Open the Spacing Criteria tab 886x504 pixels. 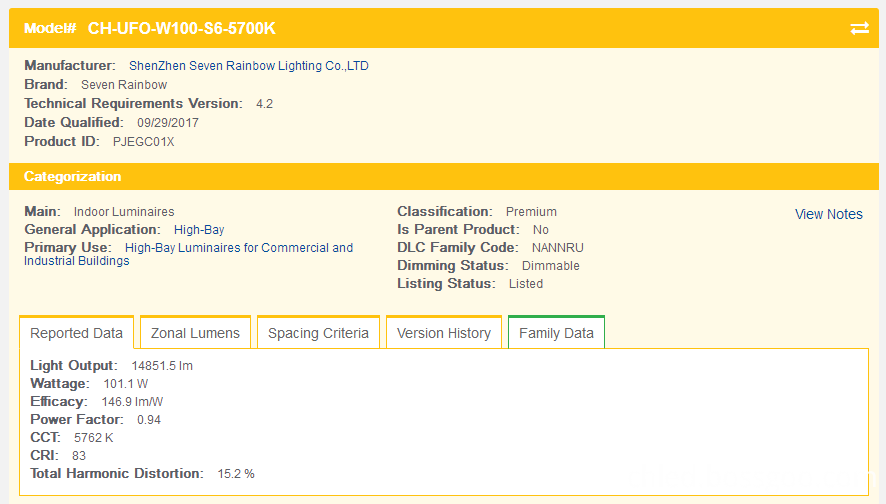coord(318,333)
